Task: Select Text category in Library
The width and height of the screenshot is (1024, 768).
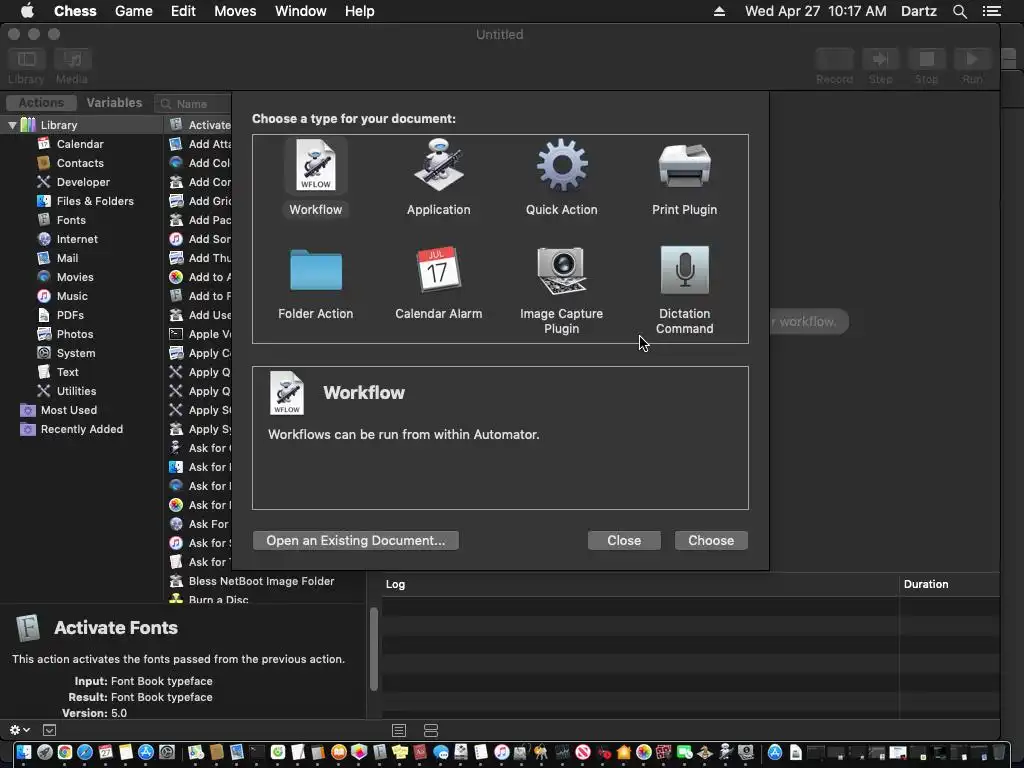Action: click(x=67, y=371)
